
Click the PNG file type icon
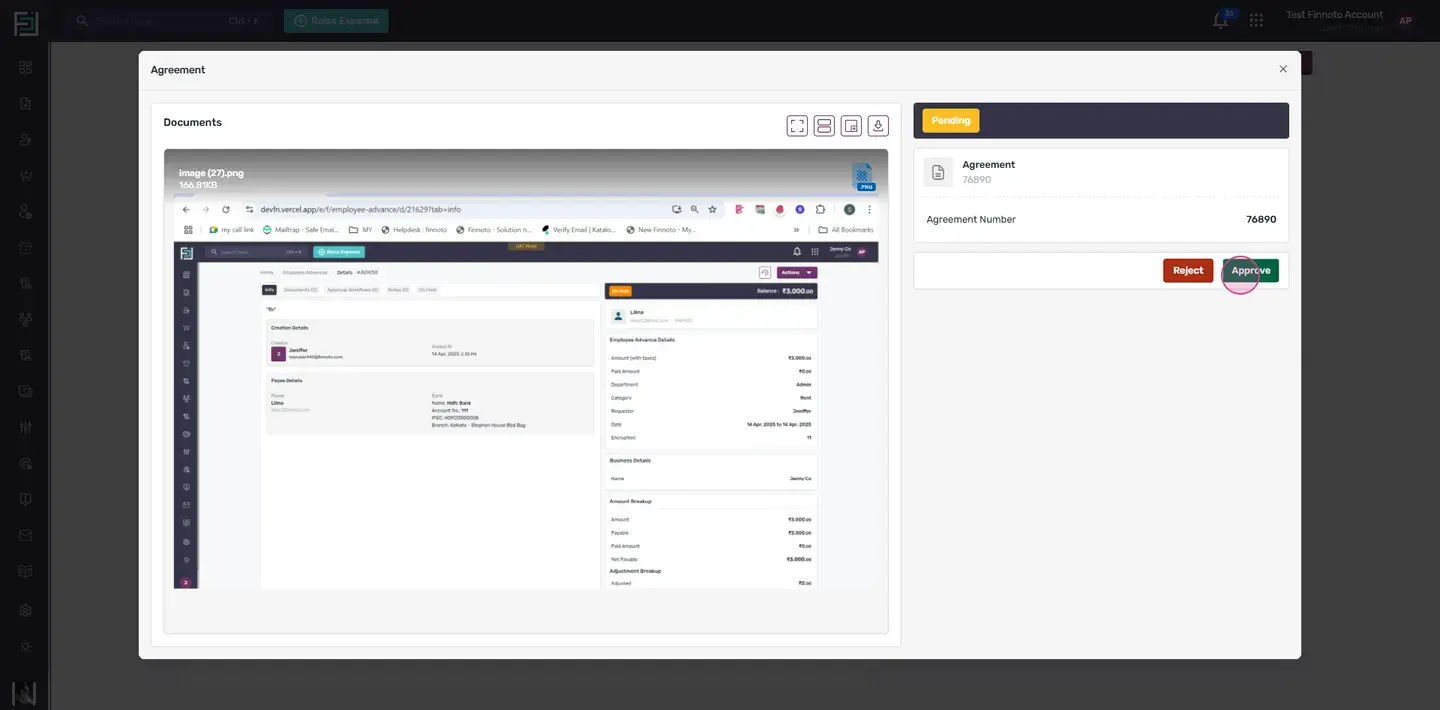coord(863,177)
